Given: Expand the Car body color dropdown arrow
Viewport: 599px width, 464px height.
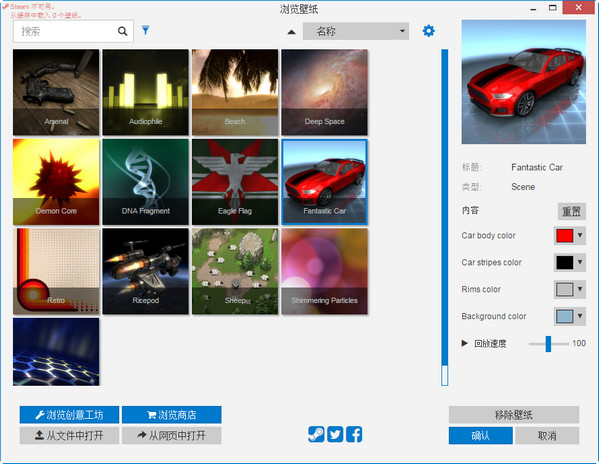Looking at the screenshot, I should coord(580,235).
